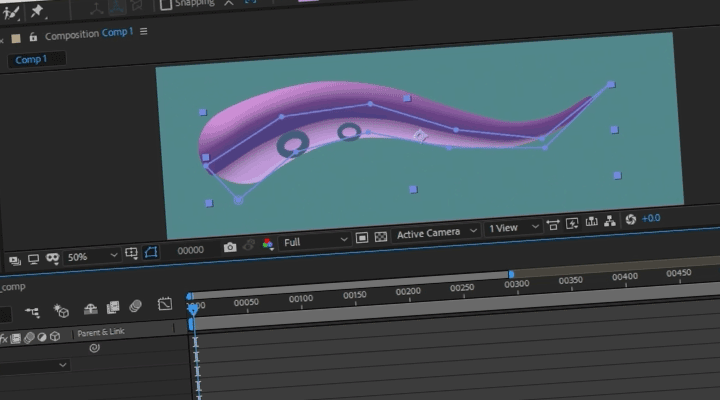This screenshot has width=720, height=400.
Task: Toggle the Transparency Grid icon
Action: pos(381,237)
